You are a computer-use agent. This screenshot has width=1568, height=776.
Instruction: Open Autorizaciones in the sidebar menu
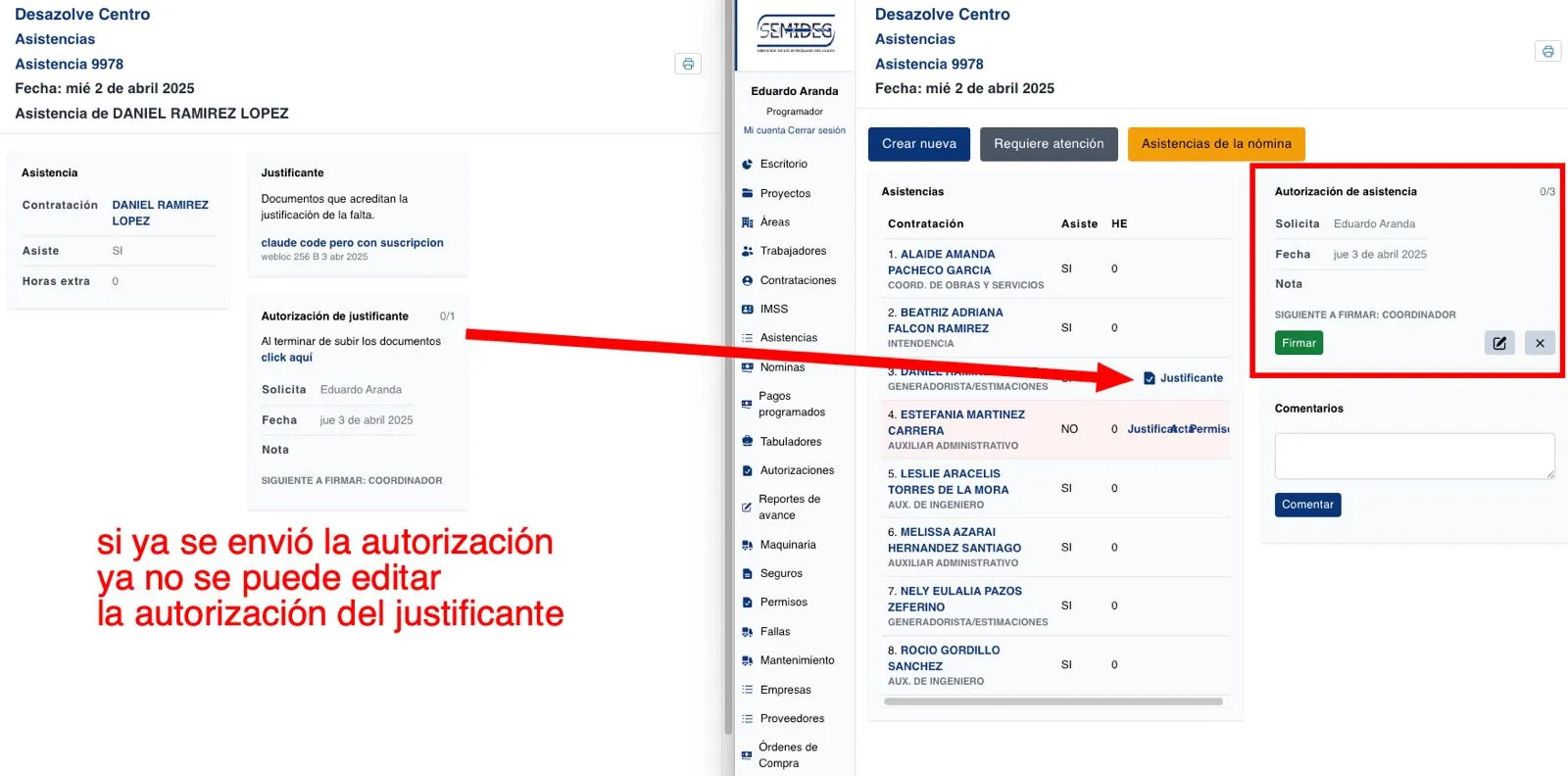pos(797,470)
